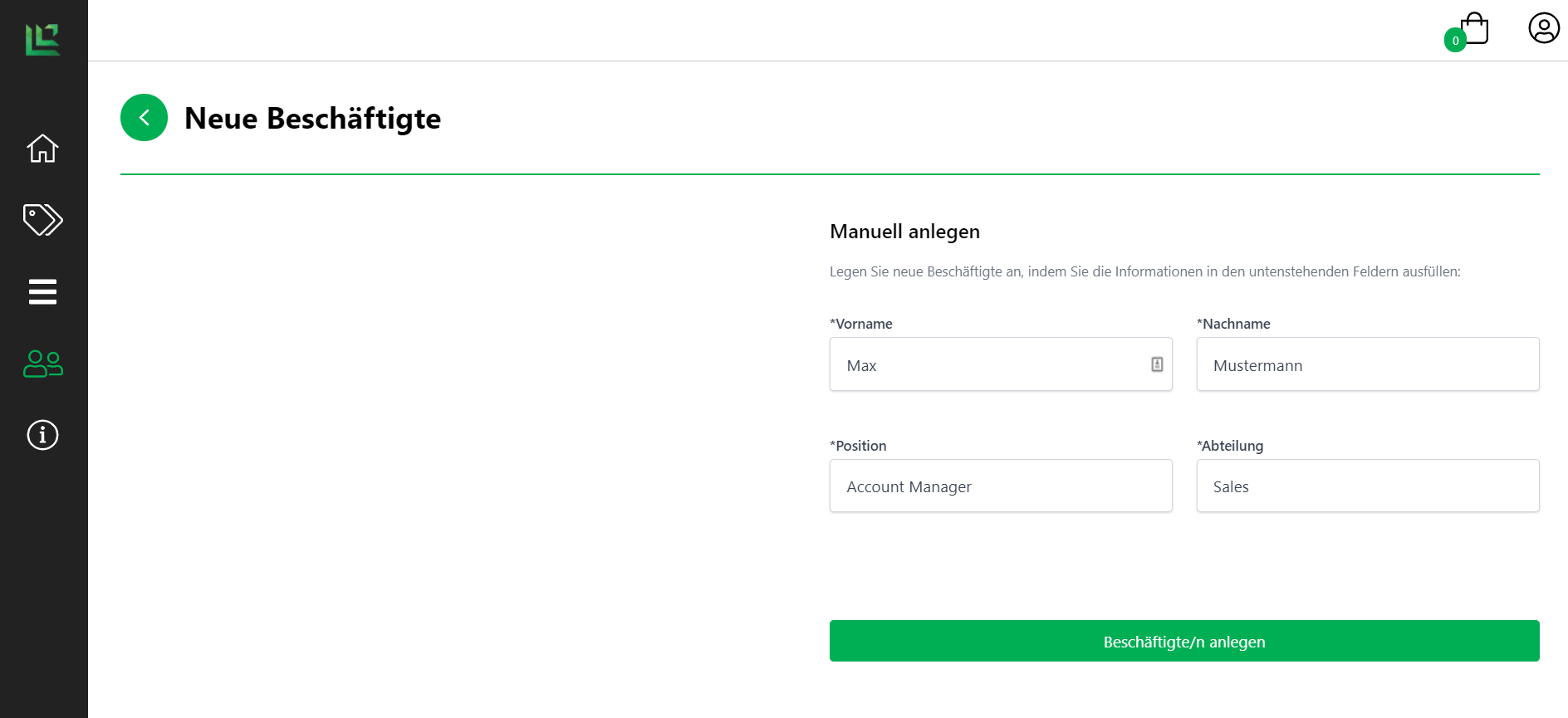Click the Manuell anlegen section title
This screenshot has height=718, width=1568.
[904, 232]
